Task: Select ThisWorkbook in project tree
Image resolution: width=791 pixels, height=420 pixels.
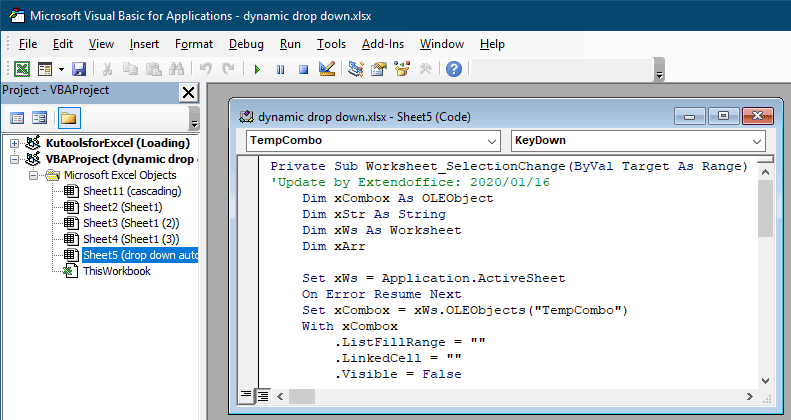Action: tap(116, 271)
